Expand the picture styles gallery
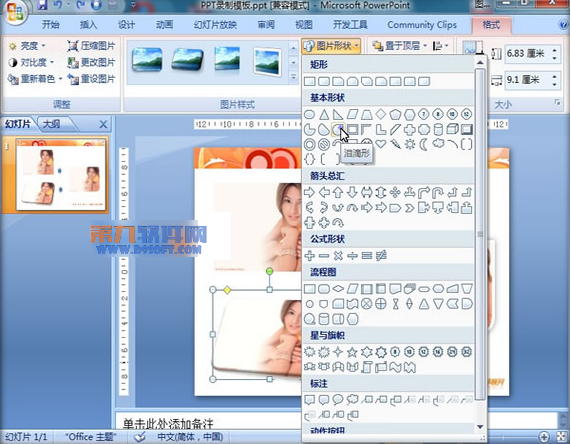The height and width of the screenshot is (444, 571). point(293,77)
